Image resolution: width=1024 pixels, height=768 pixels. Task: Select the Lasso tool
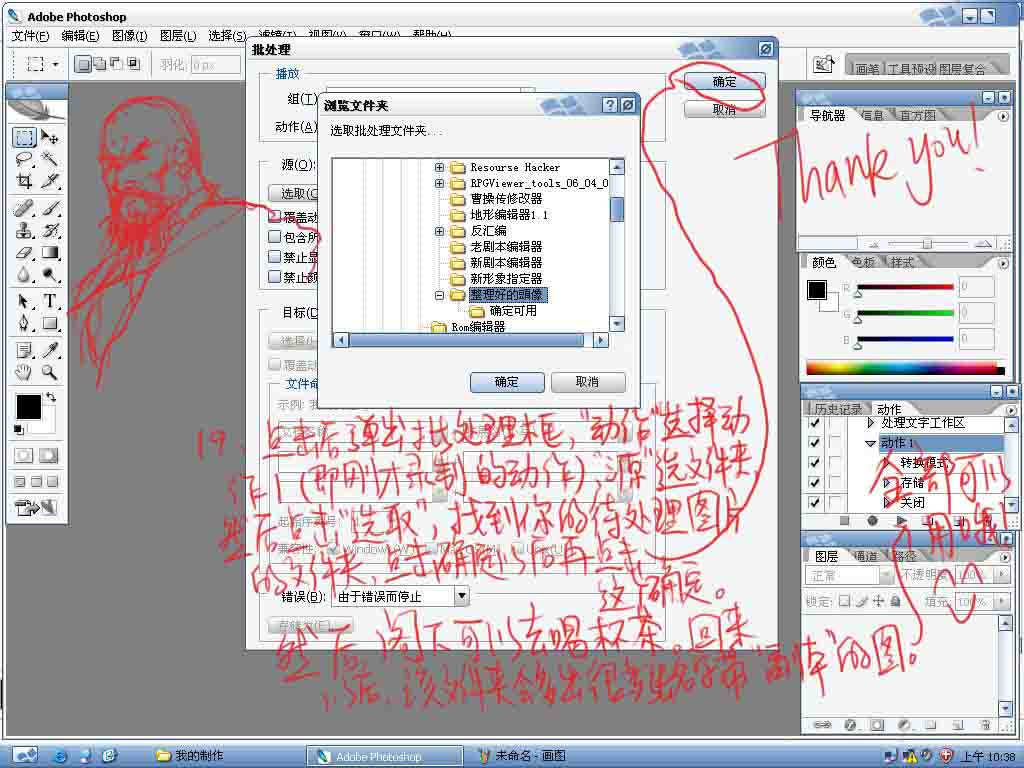24,159
